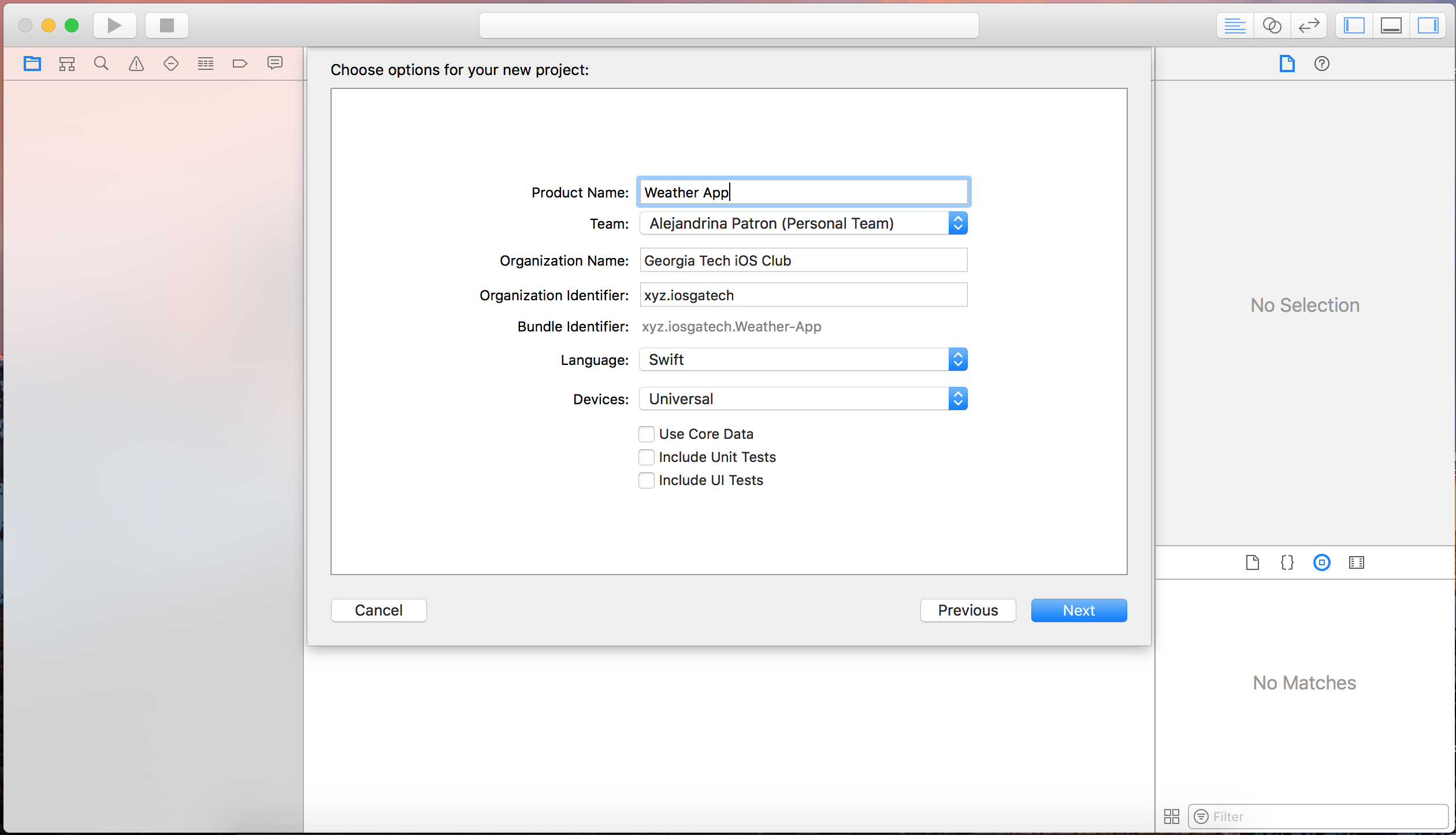Open the Issue navigator warning icon
The width and height of the screenshot is (1456, 835).
point(136,64)
